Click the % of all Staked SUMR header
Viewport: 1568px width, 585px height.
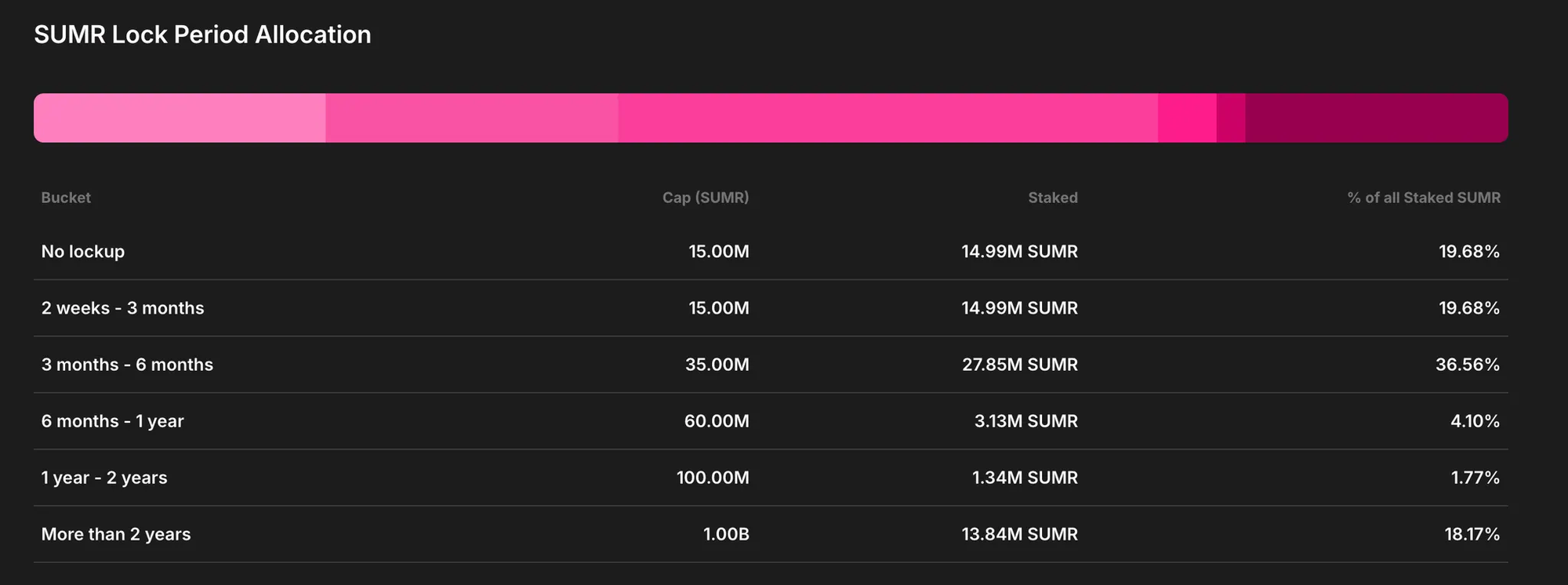tap(1423, 198)
